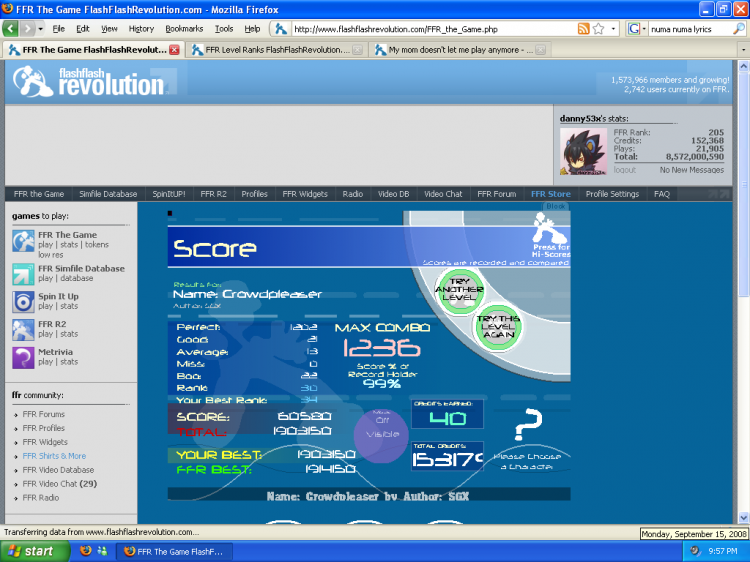Open the Bookmarks menu
The width and height of the screenshot is (750, 562).
coord(184,29)
